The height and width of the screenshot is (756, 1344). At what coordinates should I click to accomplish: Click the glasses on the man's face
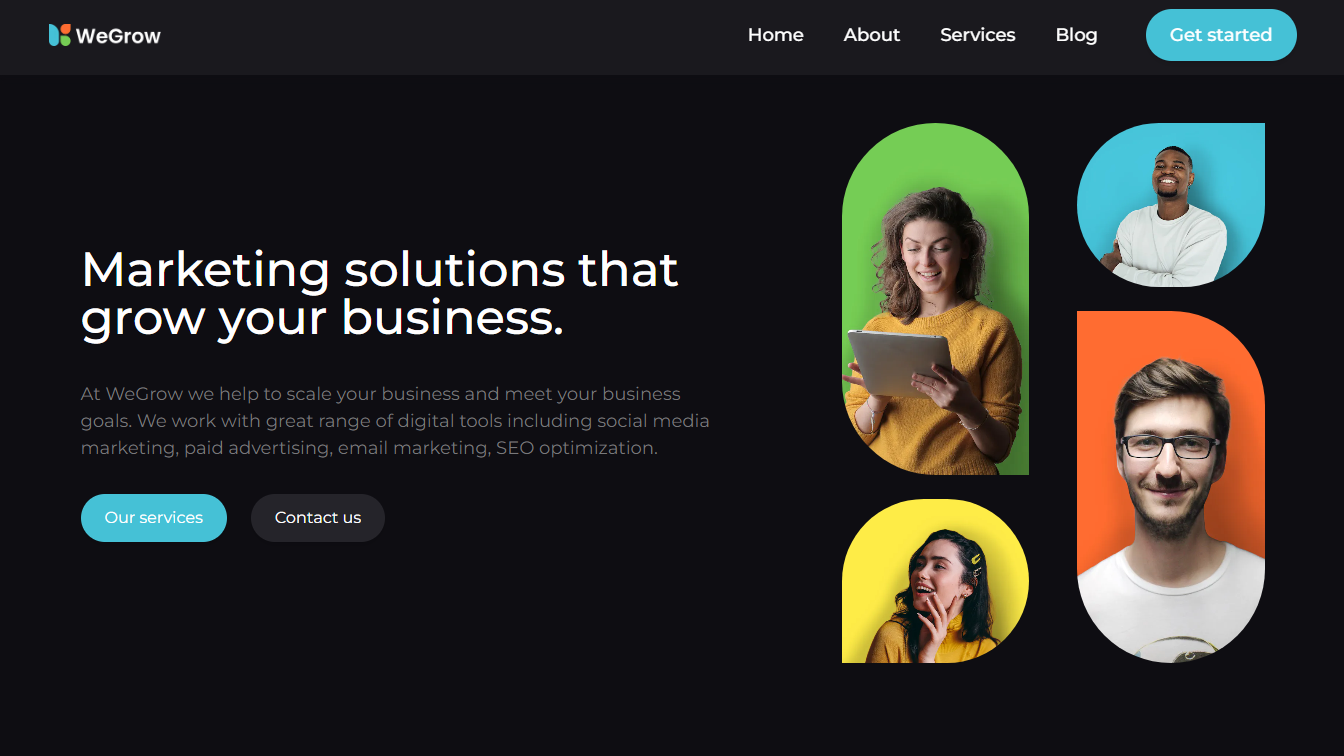1170,447
